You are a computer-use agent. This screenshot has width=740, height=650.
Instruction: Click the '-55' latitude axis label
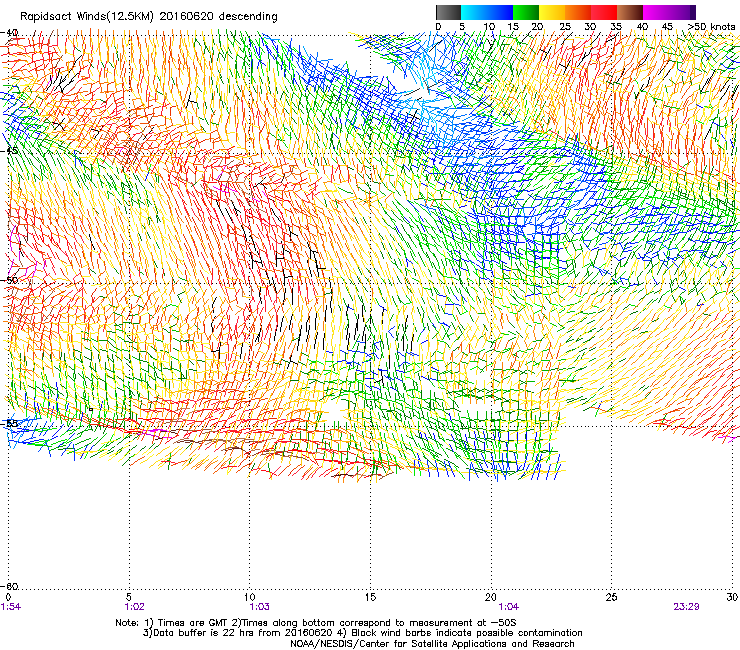pyautogui.click(x=9, y=423)
